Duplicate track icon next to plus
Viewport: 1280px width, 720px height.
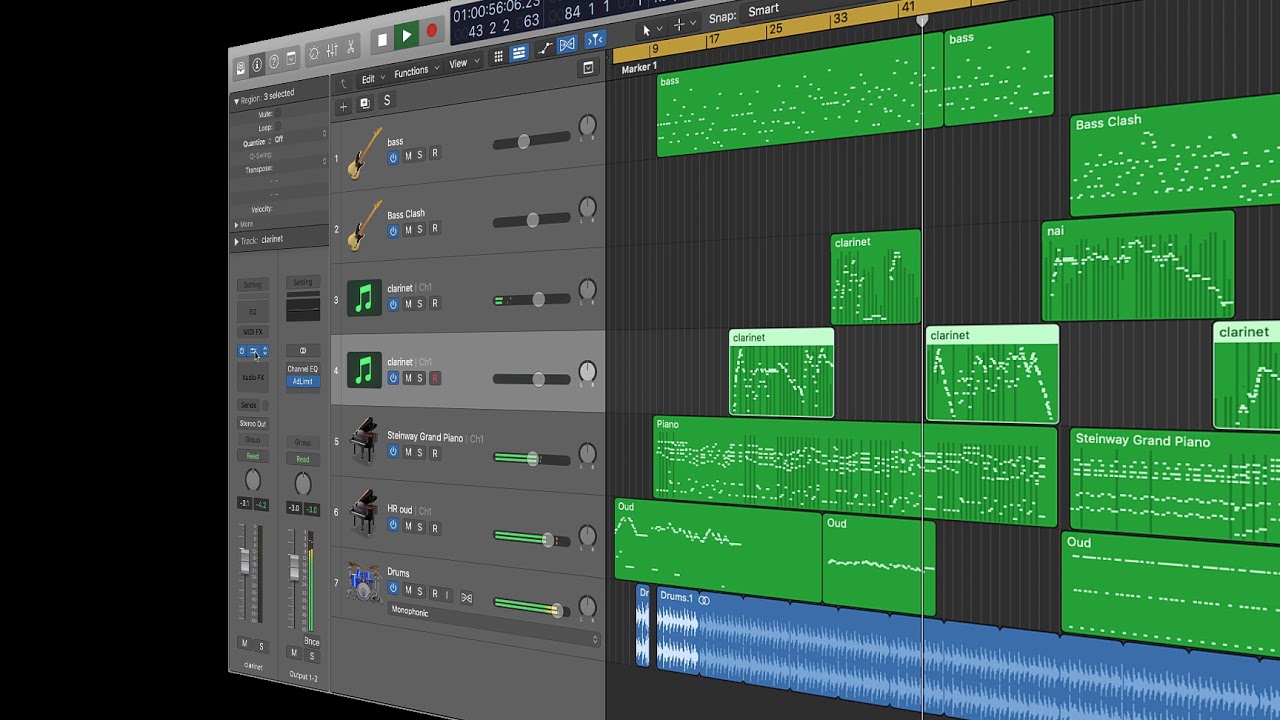[x=365, y=103]
